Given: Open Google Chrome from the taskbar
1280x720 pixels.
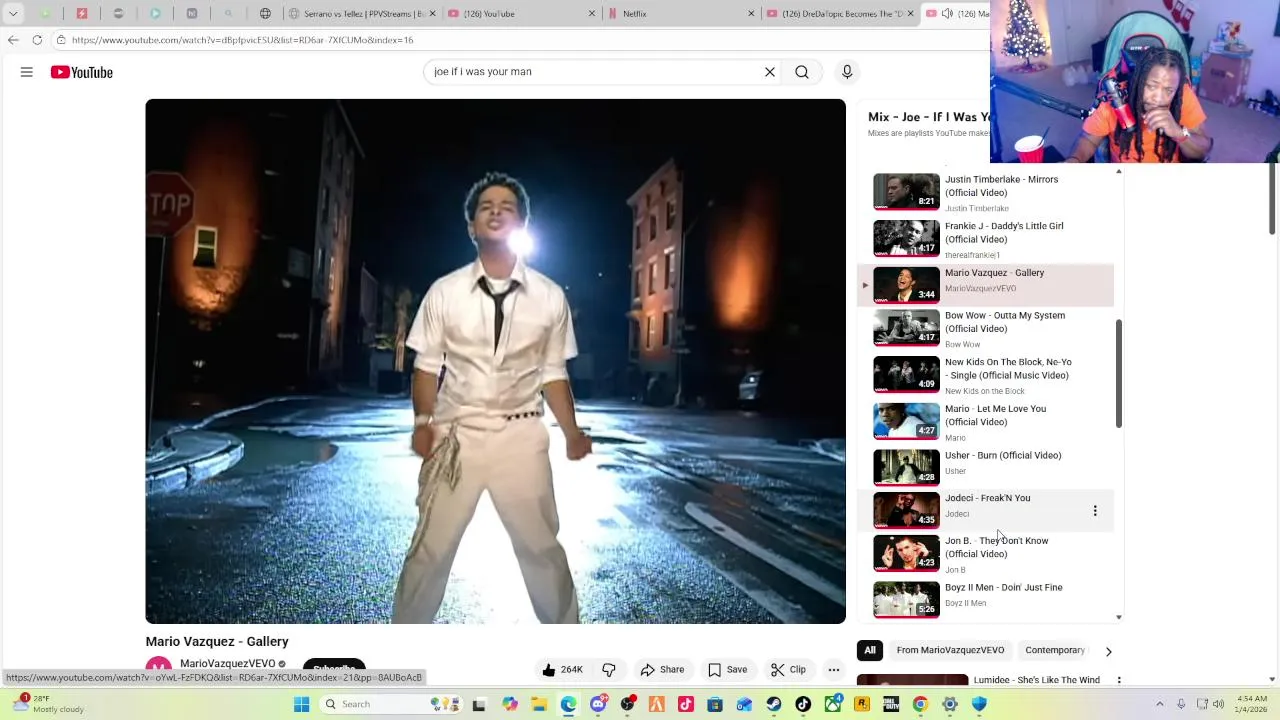Looking at the screenshot, I should pos(920,704).
